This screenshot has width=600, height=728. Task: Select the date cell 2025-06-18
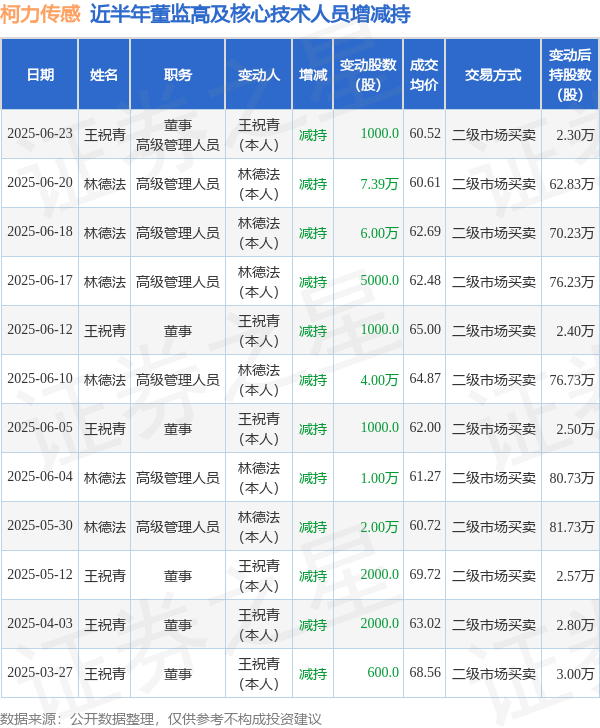pos(40,232)
